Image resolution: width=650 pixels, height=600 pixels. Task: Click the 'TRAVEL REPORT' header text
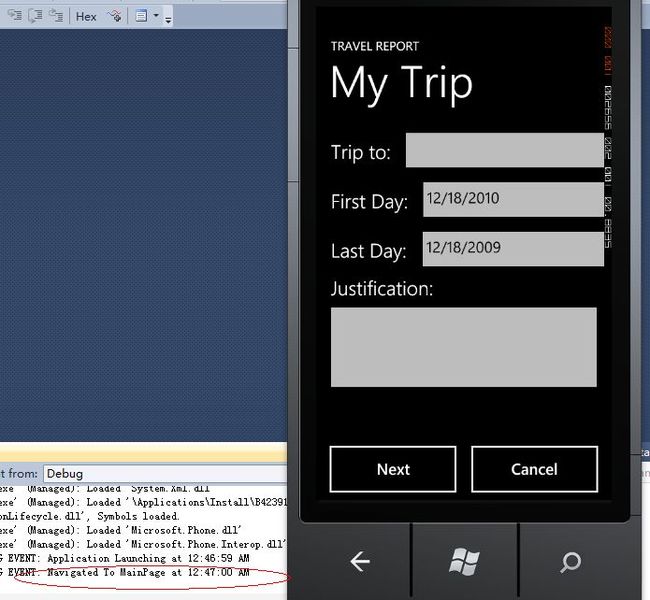click(x=375, y=46)
